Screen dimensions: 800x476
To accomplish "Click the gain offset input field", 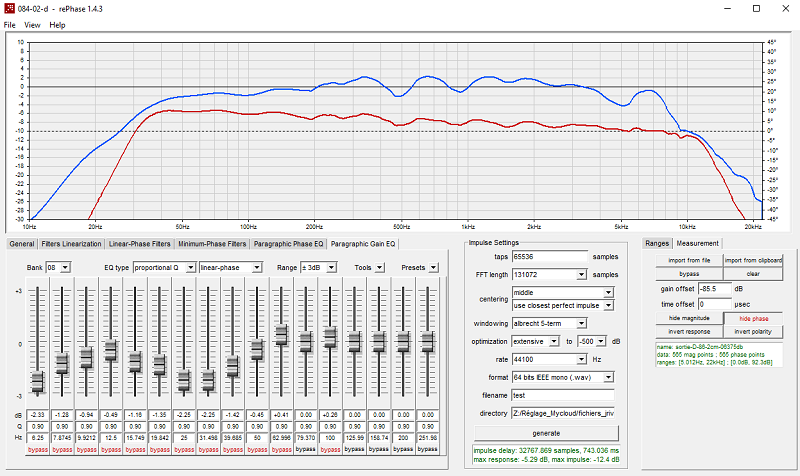I will (714, 289).
